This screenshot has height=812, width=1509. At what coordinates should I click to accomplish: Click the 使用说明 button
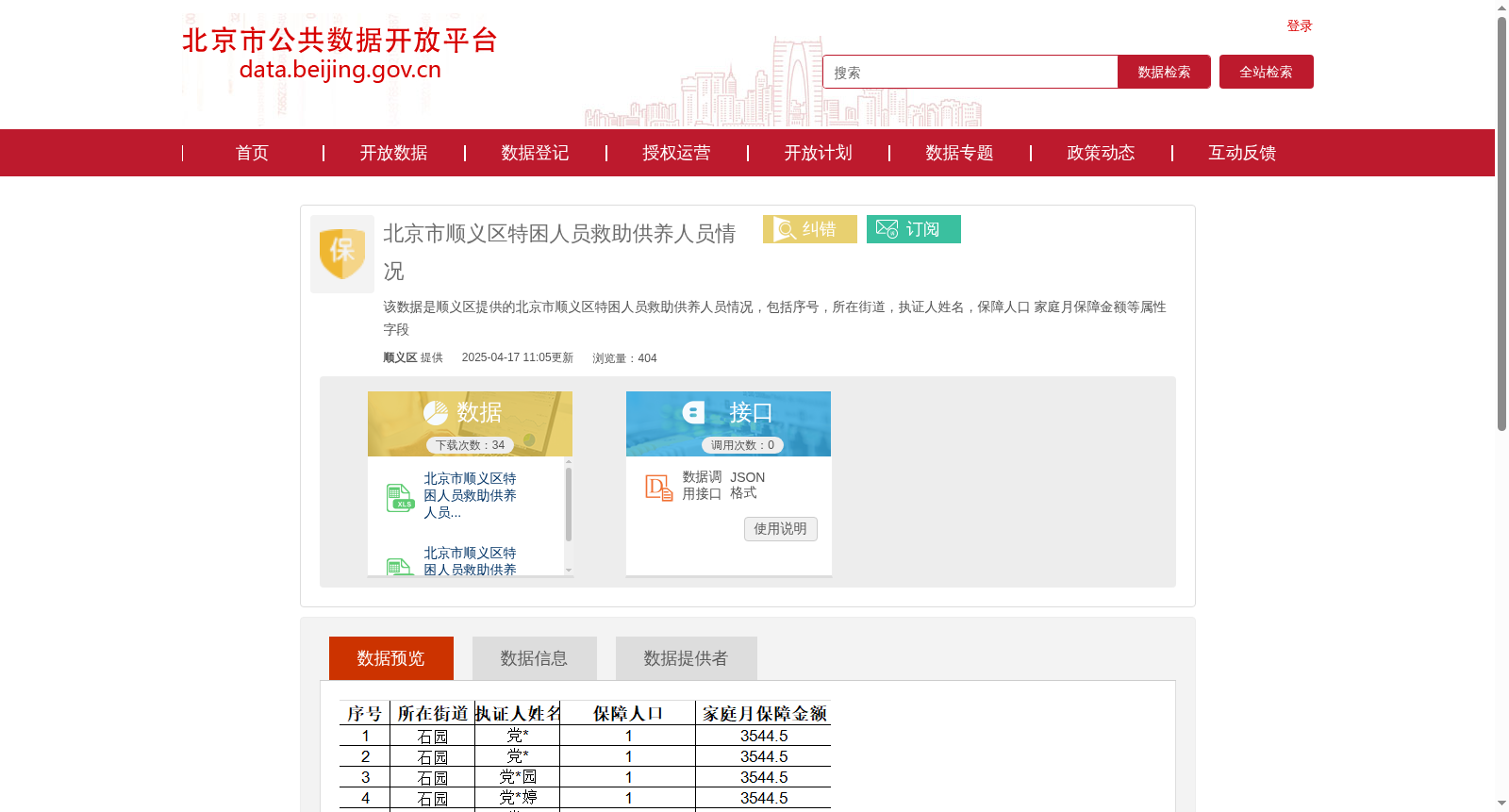pos(781,529)
